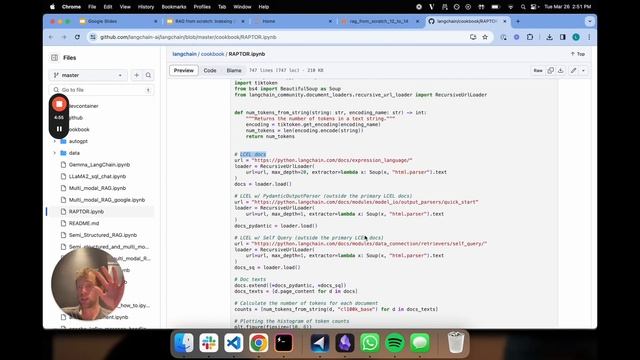
Task: Open the History menu
Action: (x=146, y=7)
